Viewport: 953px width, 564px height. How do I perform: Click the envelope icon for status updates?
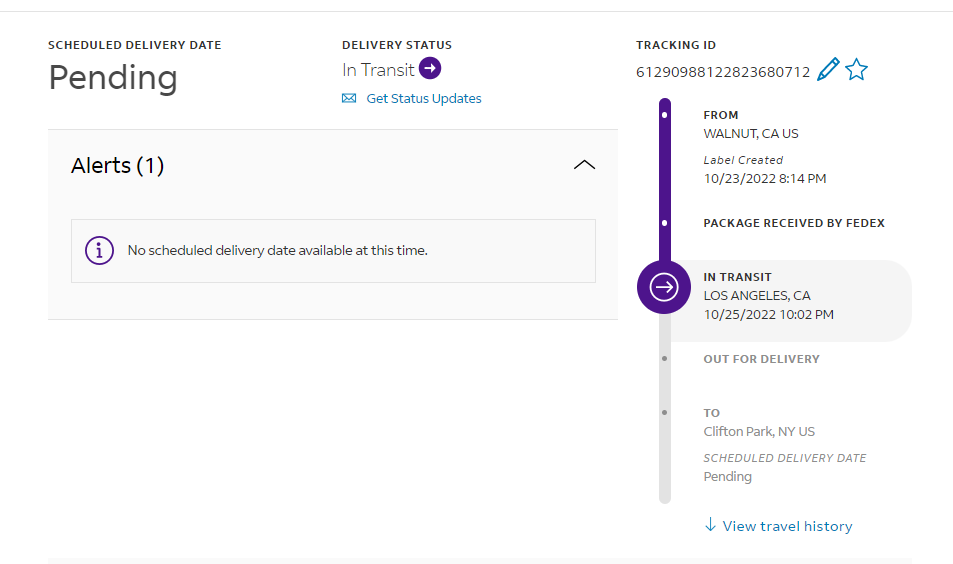click(349, 98)
